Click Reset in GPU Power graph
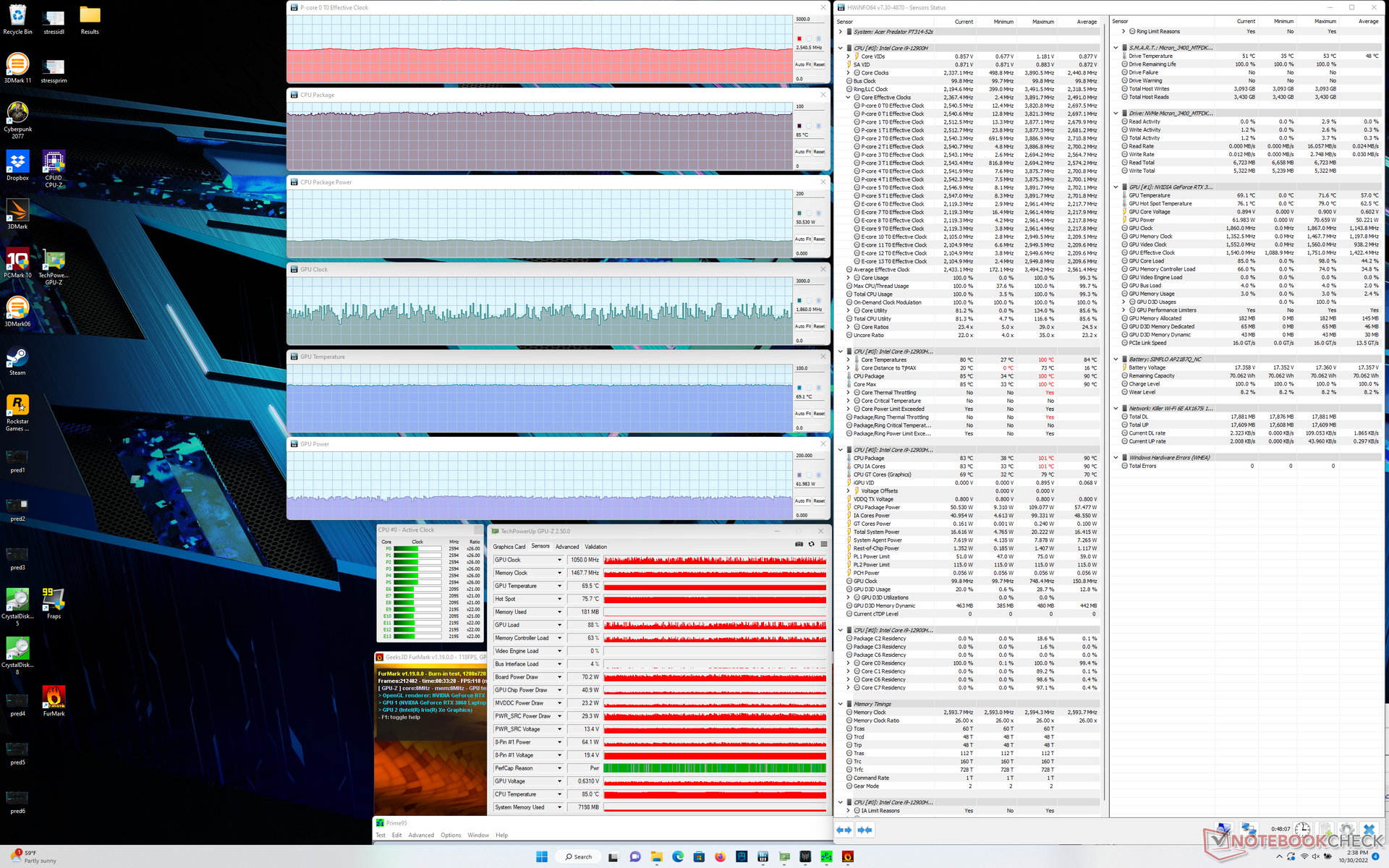Screen dimensions: 1389x868 click(x=819, y=501)
